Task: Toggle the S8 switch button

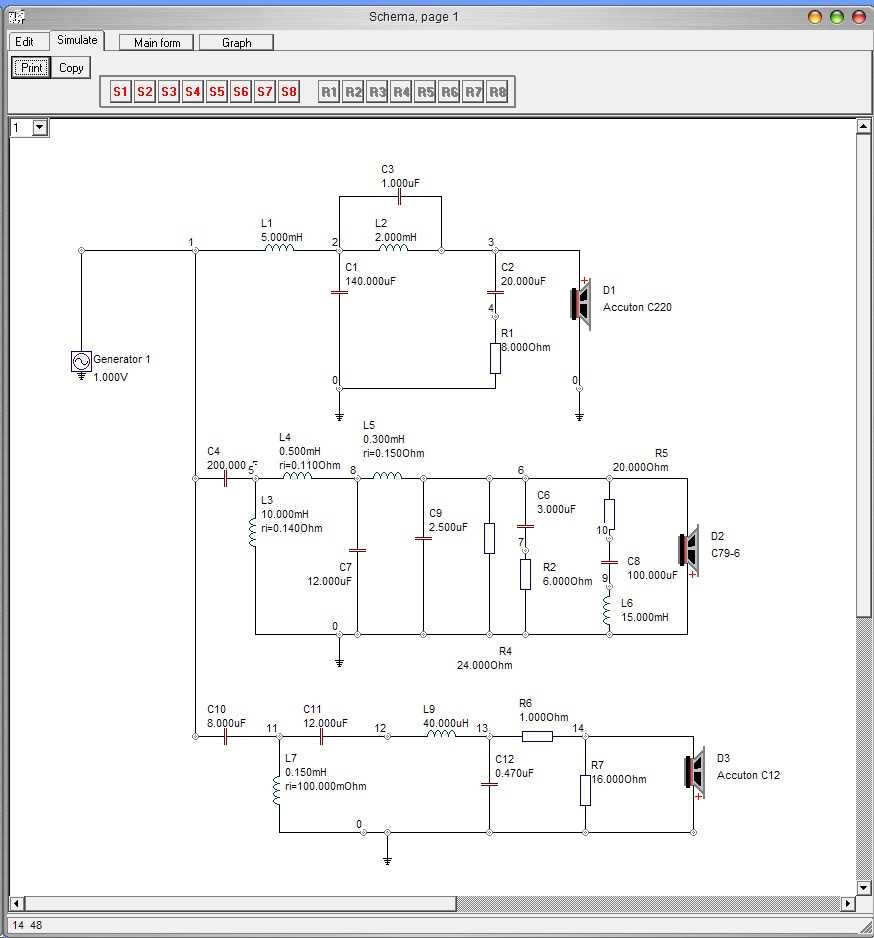Action: point(288,92)
